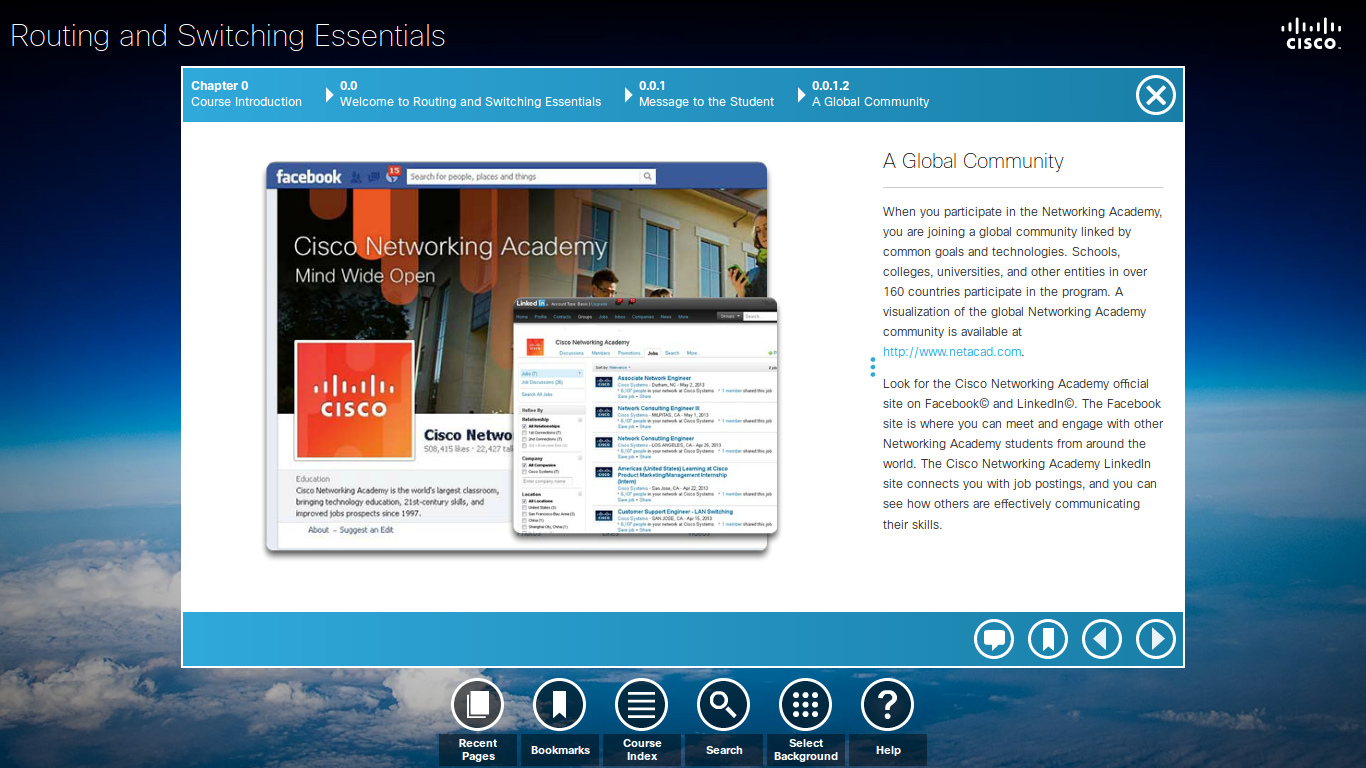Go to the next page arrow
The image size is (1366, 768).
(1156, 639)
